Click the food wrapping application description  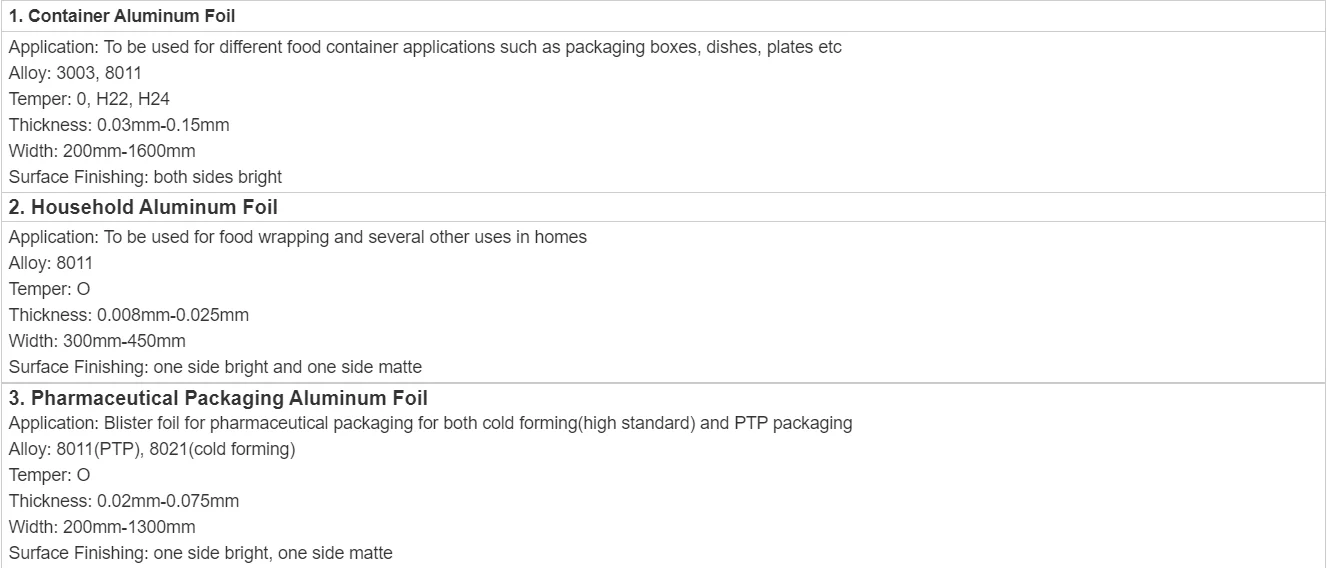(x=298, y=237)
